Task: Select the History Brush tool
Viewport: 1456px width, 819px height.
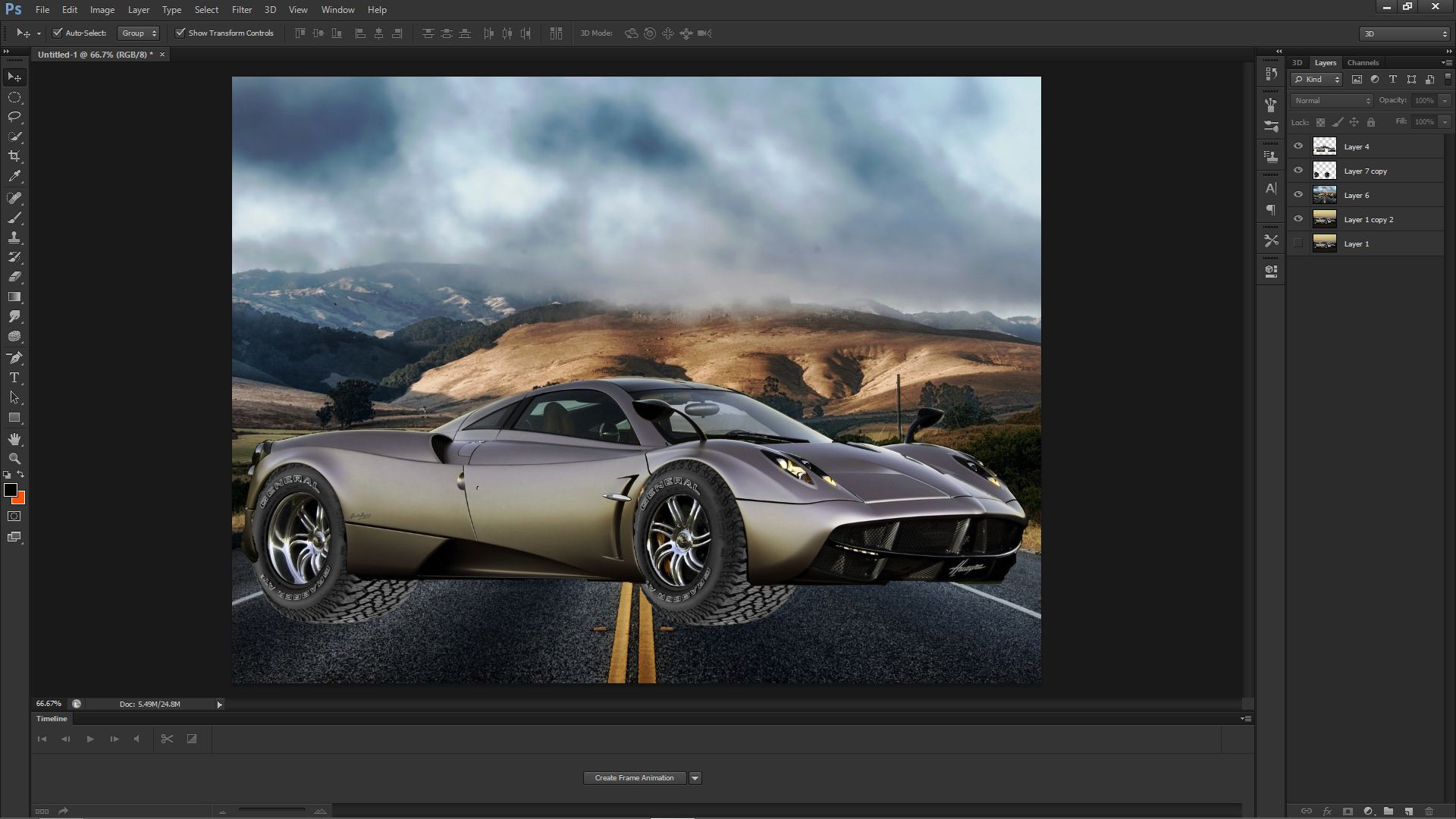Action: [x=14, y=257]
